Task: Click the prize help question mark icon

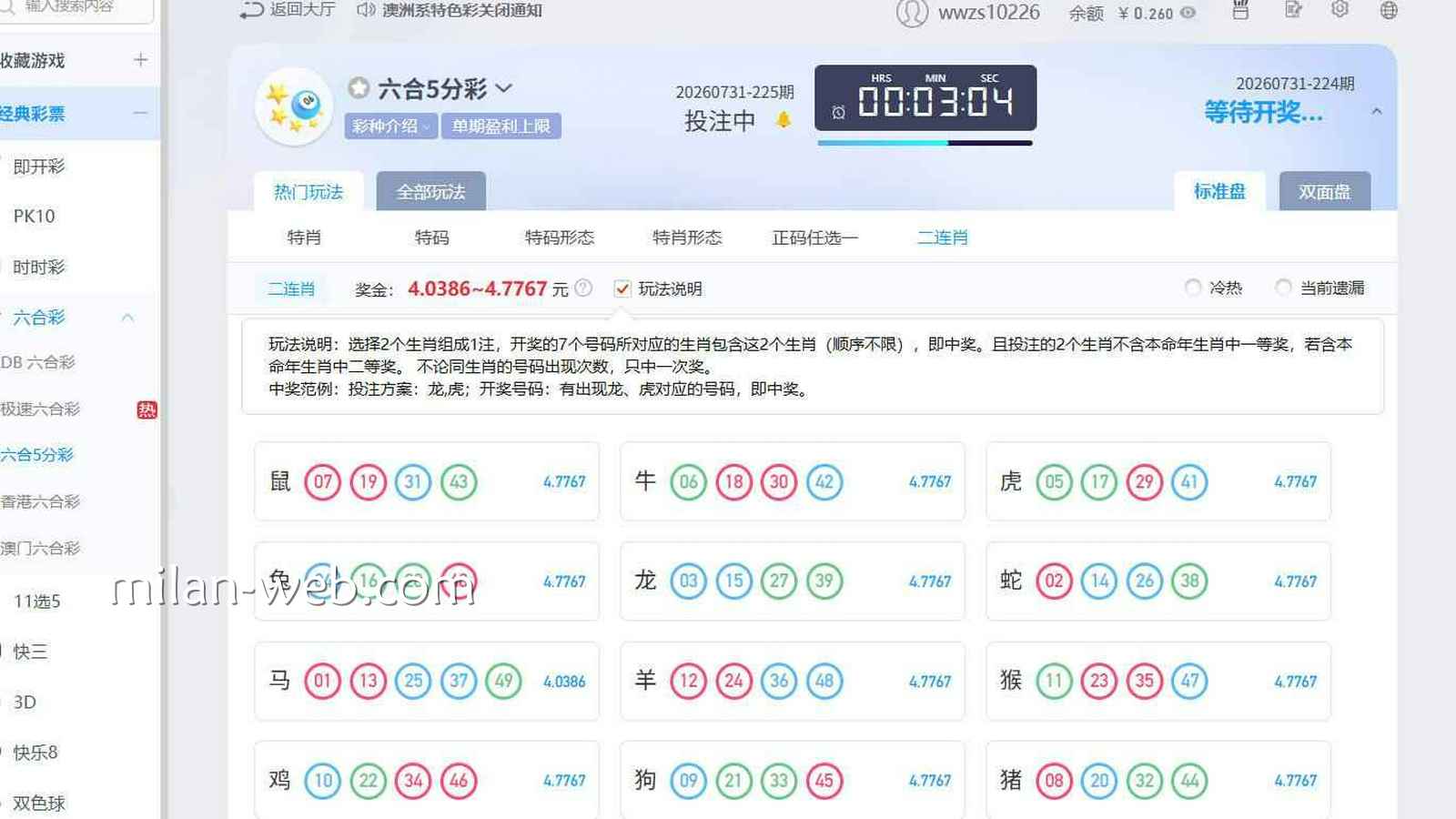Action: coord(583,288)
